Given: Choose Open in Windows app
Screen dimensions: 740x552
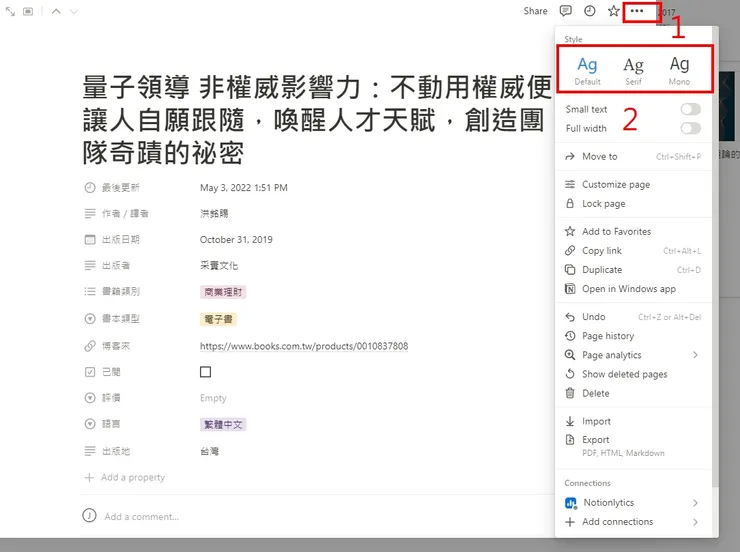Looking at the screenshot, I should pos(633,289).
